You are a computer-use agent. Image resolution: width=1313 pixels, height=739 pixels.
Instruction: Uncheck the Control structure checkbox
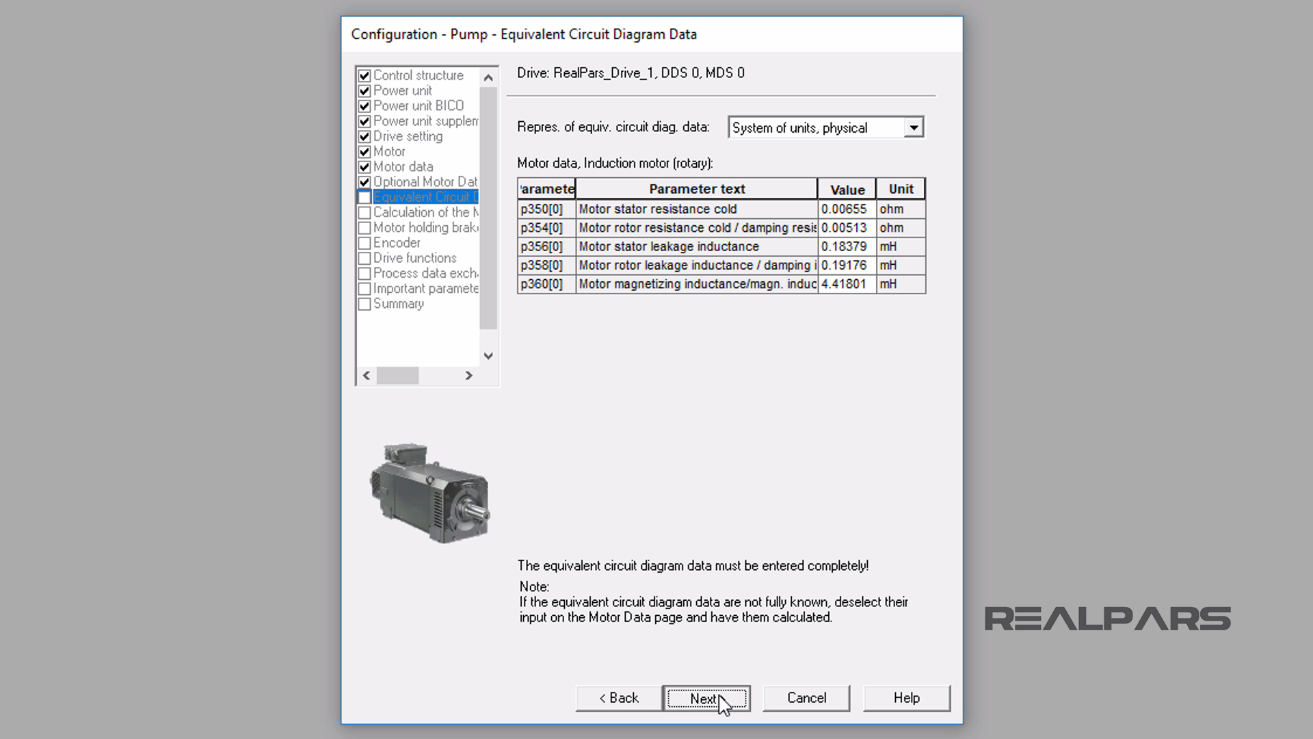(x=365, y=75)
